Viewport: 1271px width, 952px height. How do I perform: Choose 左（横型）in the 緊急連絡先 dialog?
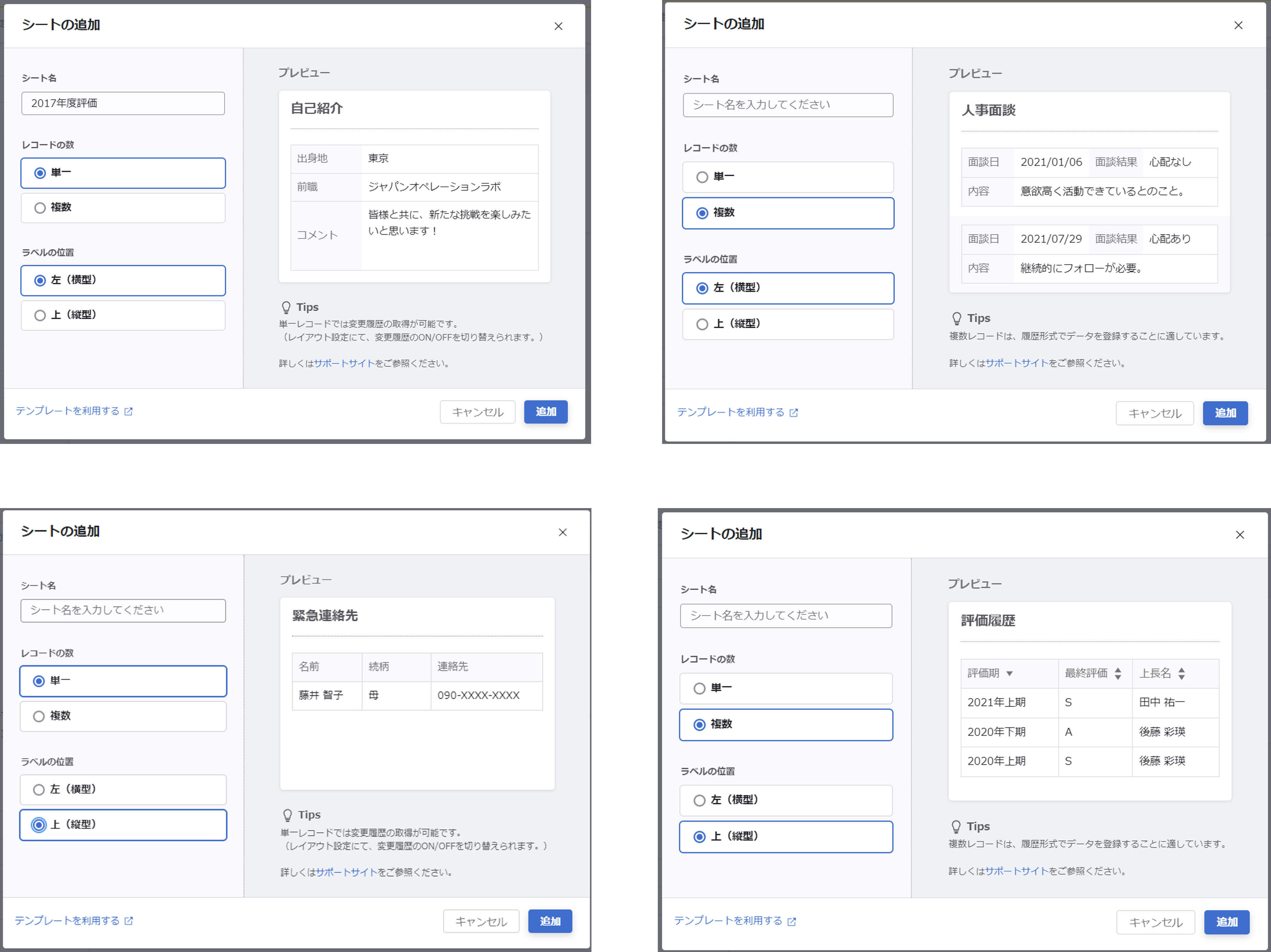tap(39, 789)
